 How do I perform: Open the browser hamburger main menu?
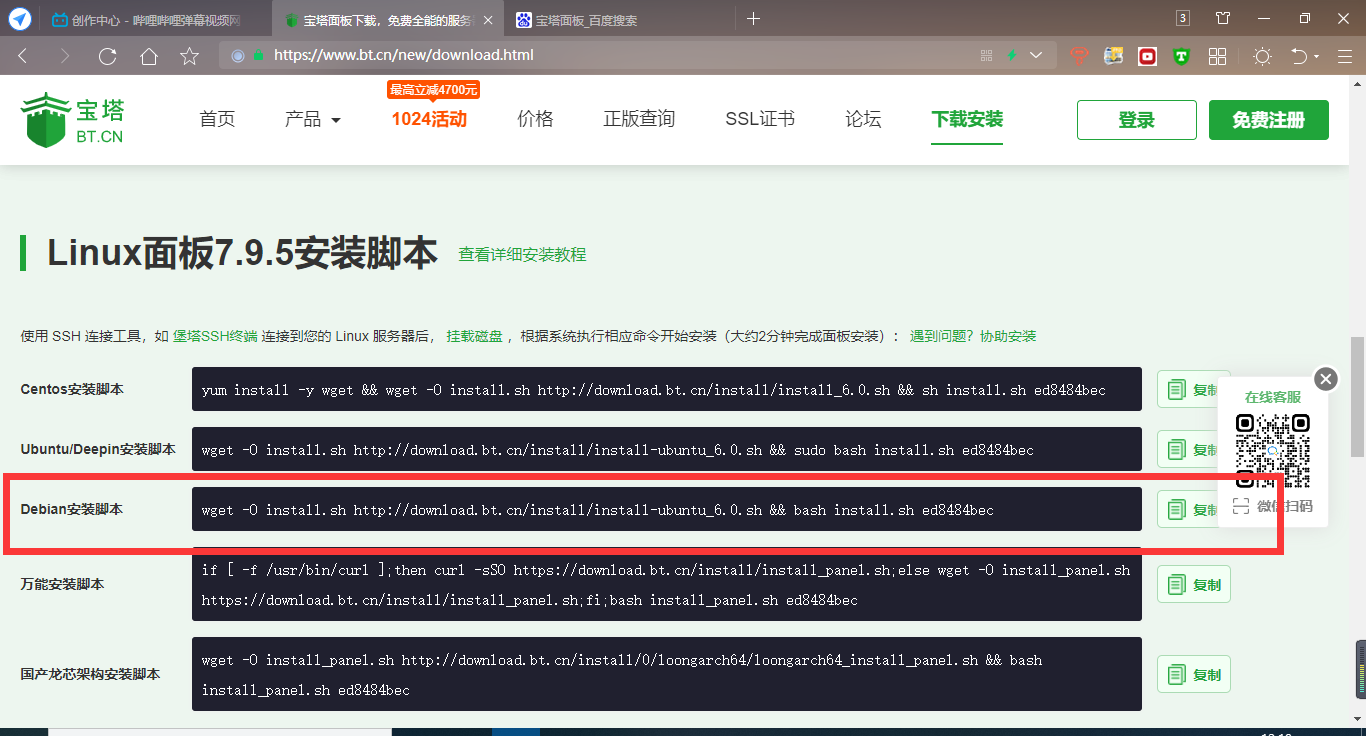(x=1344, y=57)
